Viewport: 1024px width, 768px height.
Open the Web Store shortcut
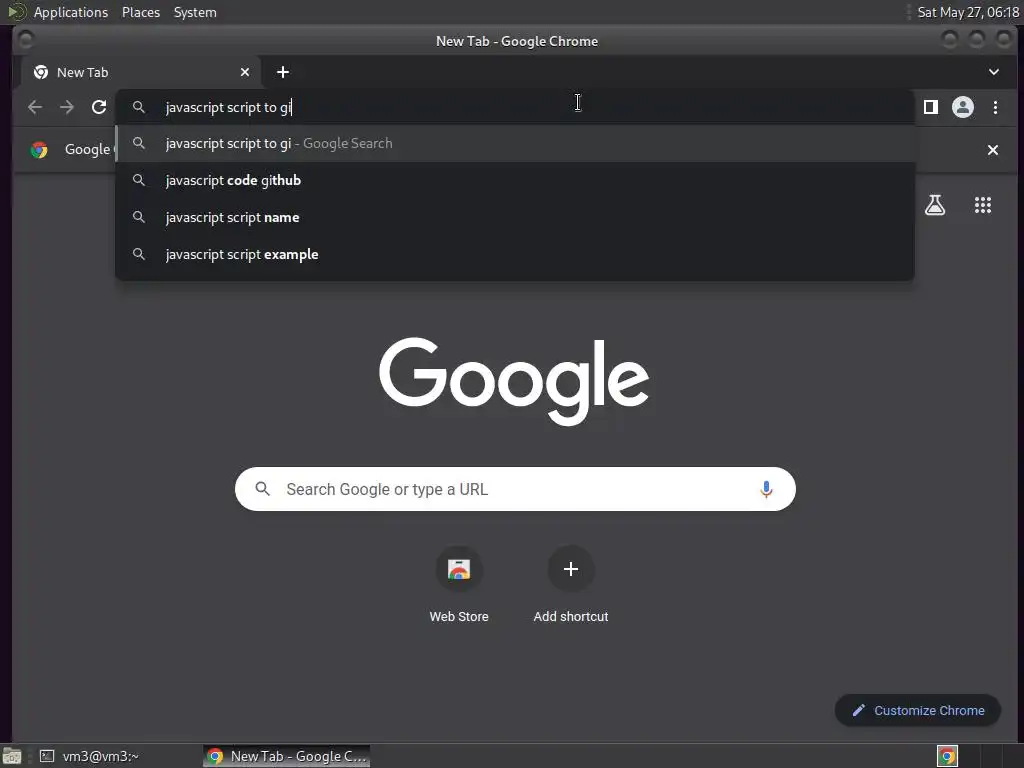[459, 584]
